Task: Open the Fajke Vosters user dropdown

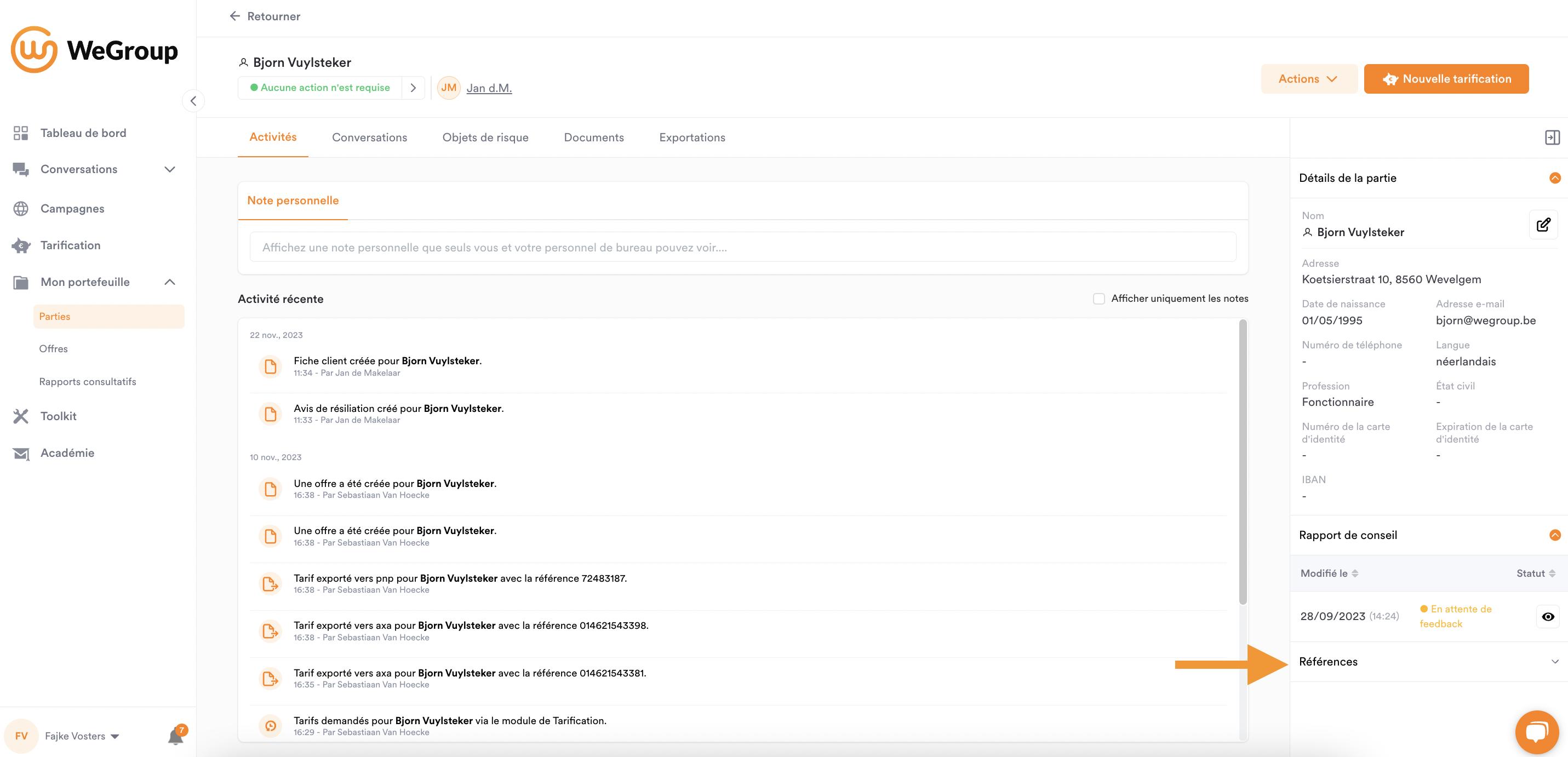Action: (x=82, y=736)
